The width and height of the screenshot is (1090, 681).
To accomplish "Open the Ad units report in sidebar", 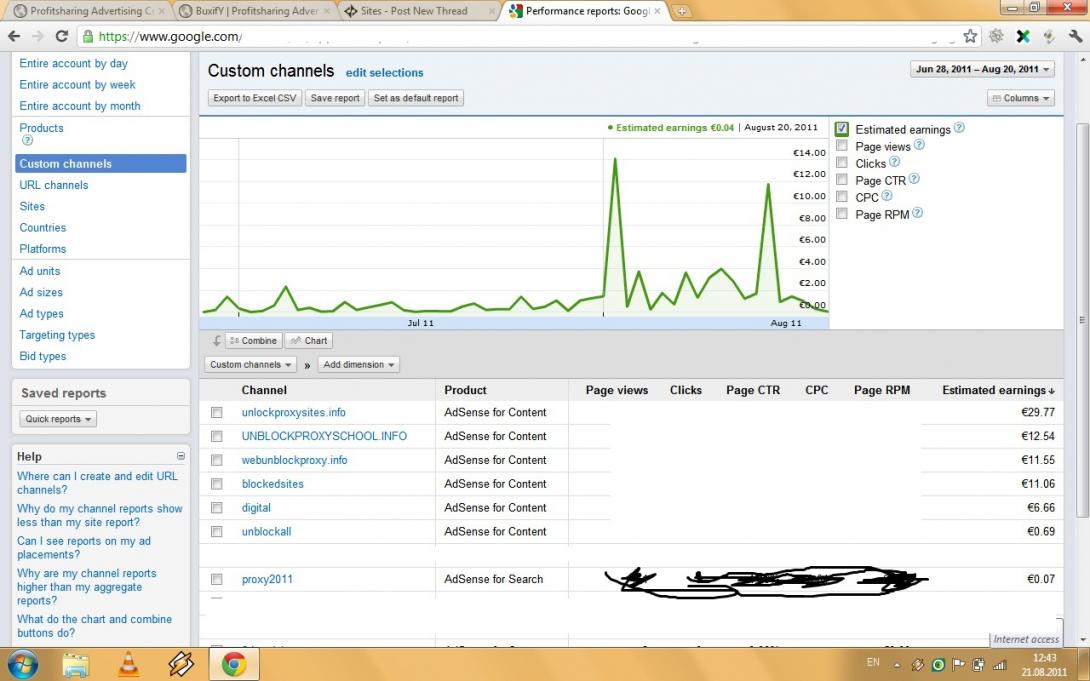I will [x=40, y=271].
